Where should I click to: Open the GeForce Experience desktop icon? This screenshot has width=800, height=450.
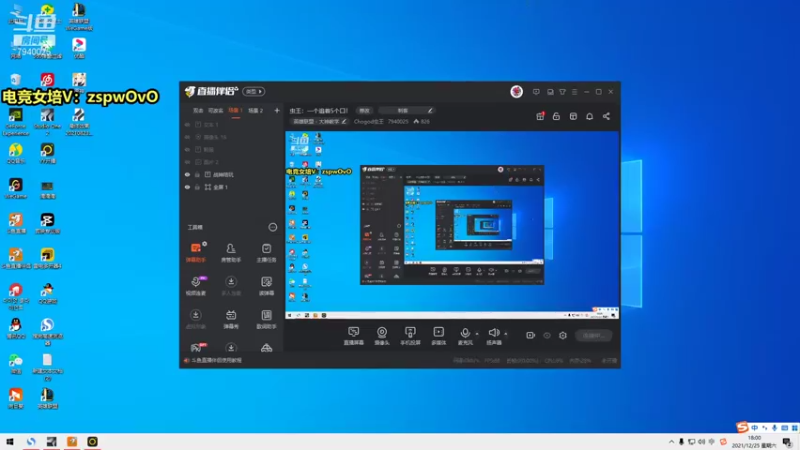pos(15,121)
